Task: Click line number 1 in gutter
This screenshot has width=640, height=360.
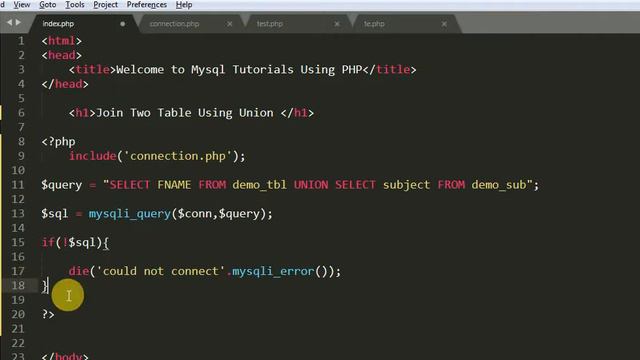Action: click(21, 41)
